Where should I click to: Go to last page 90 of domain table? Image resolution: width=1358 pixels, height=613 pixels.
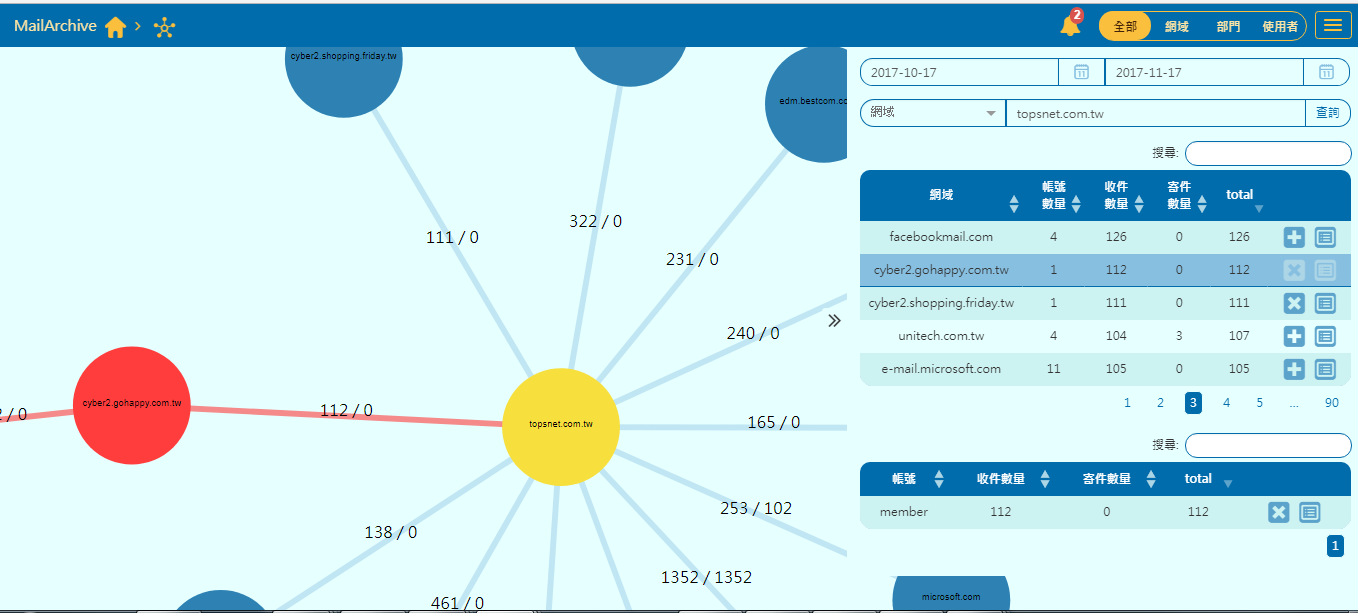pos(1332,403)
